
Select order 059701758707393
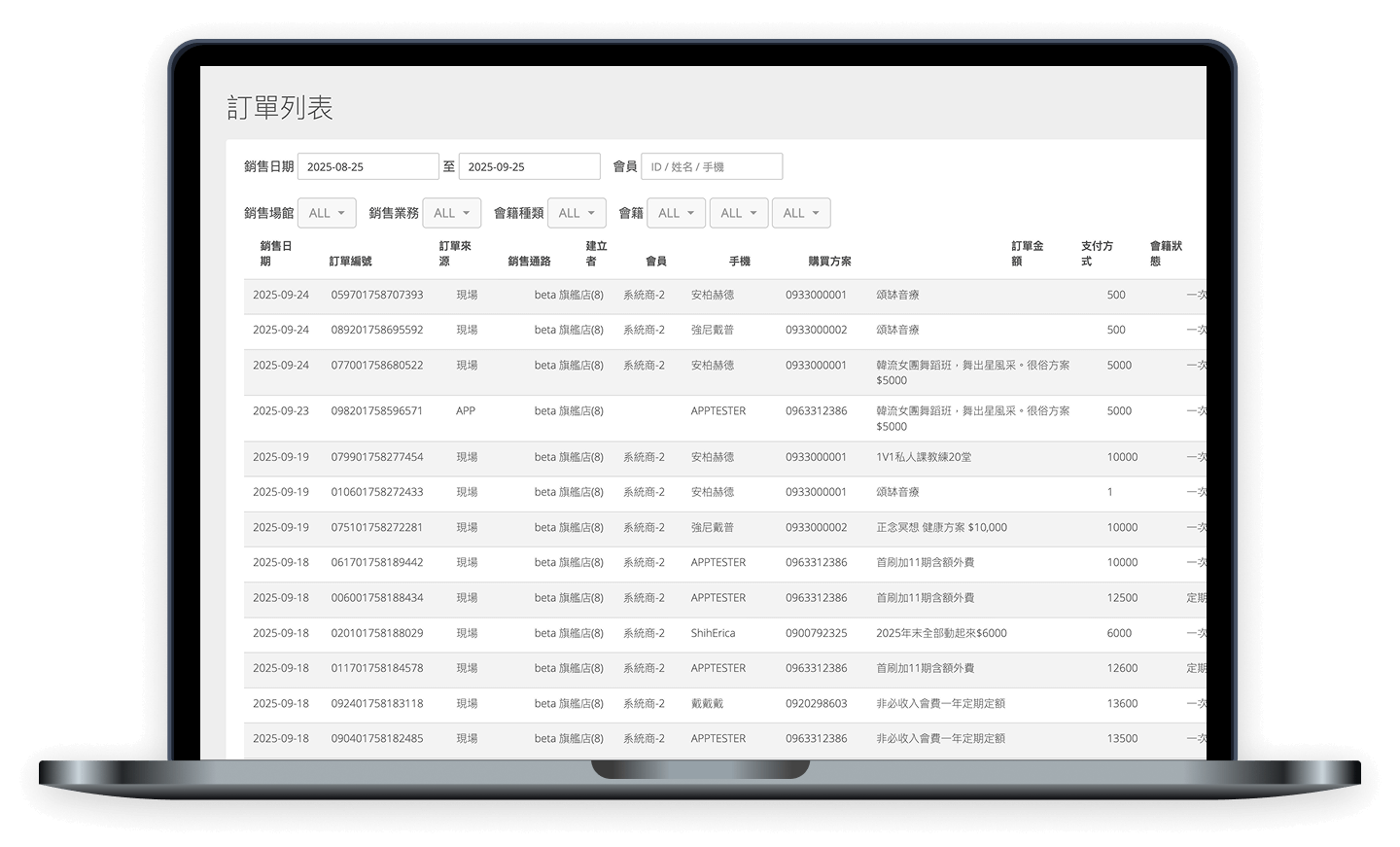(375, 295)
